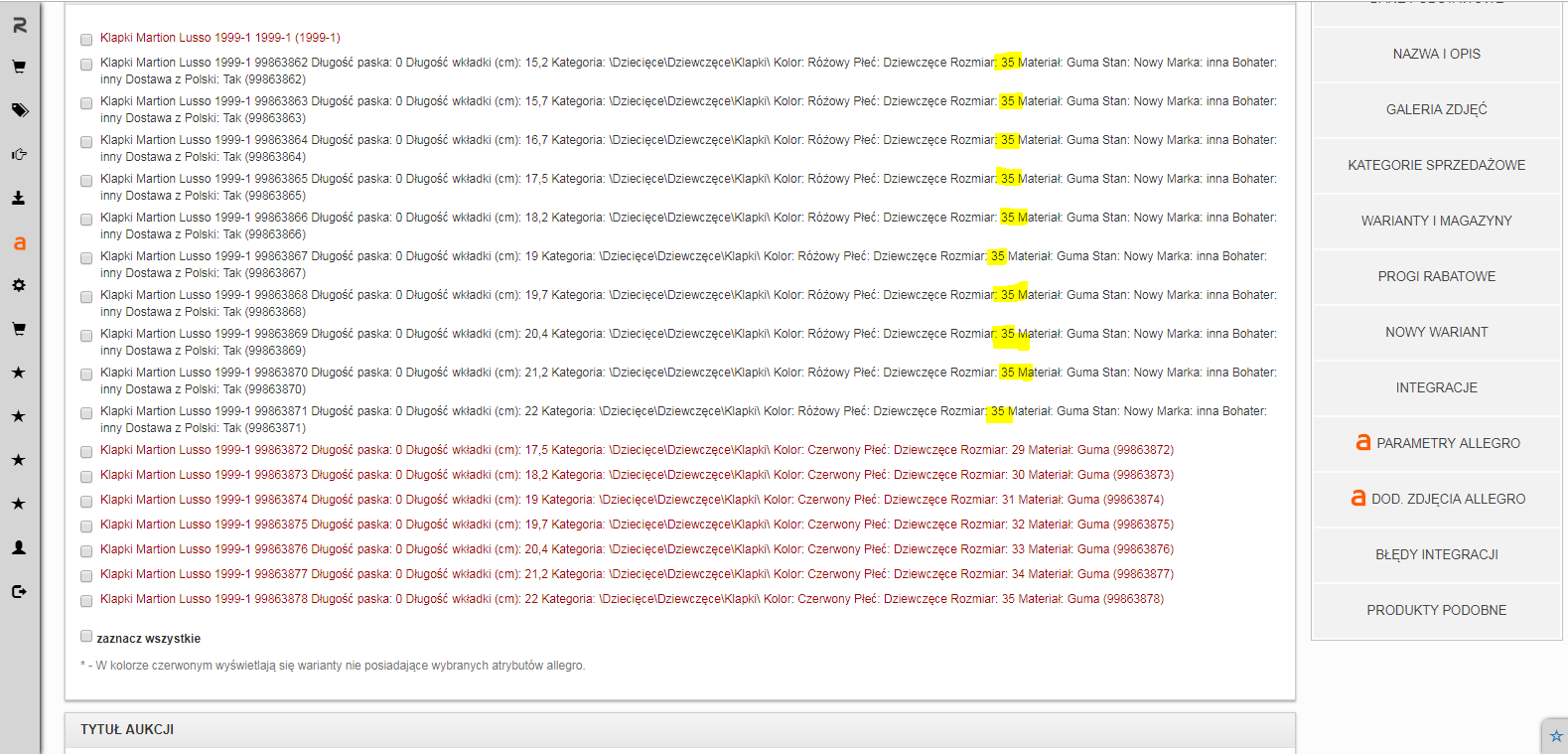Go to WARIANTY I MAGAZYNY
Image resolution: width=1568 pixels, height=754 pixels.
coord(1436,221)
